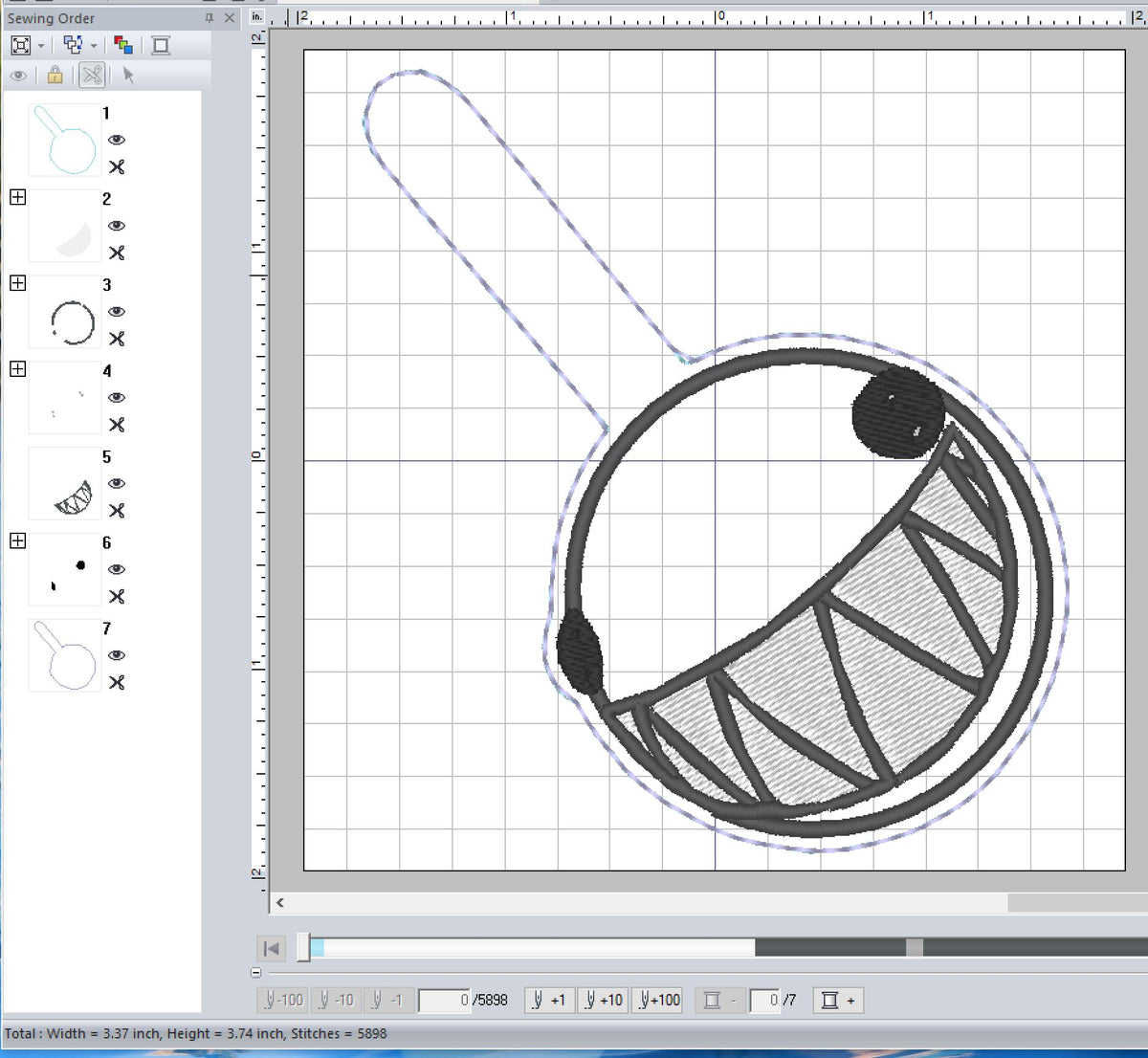This screenshot has width=1148, height=1058.
Task: Select the zoom-to-fit icon in Sewing Order toolbar
Action: pyautogui.click(x=20, y=45)
